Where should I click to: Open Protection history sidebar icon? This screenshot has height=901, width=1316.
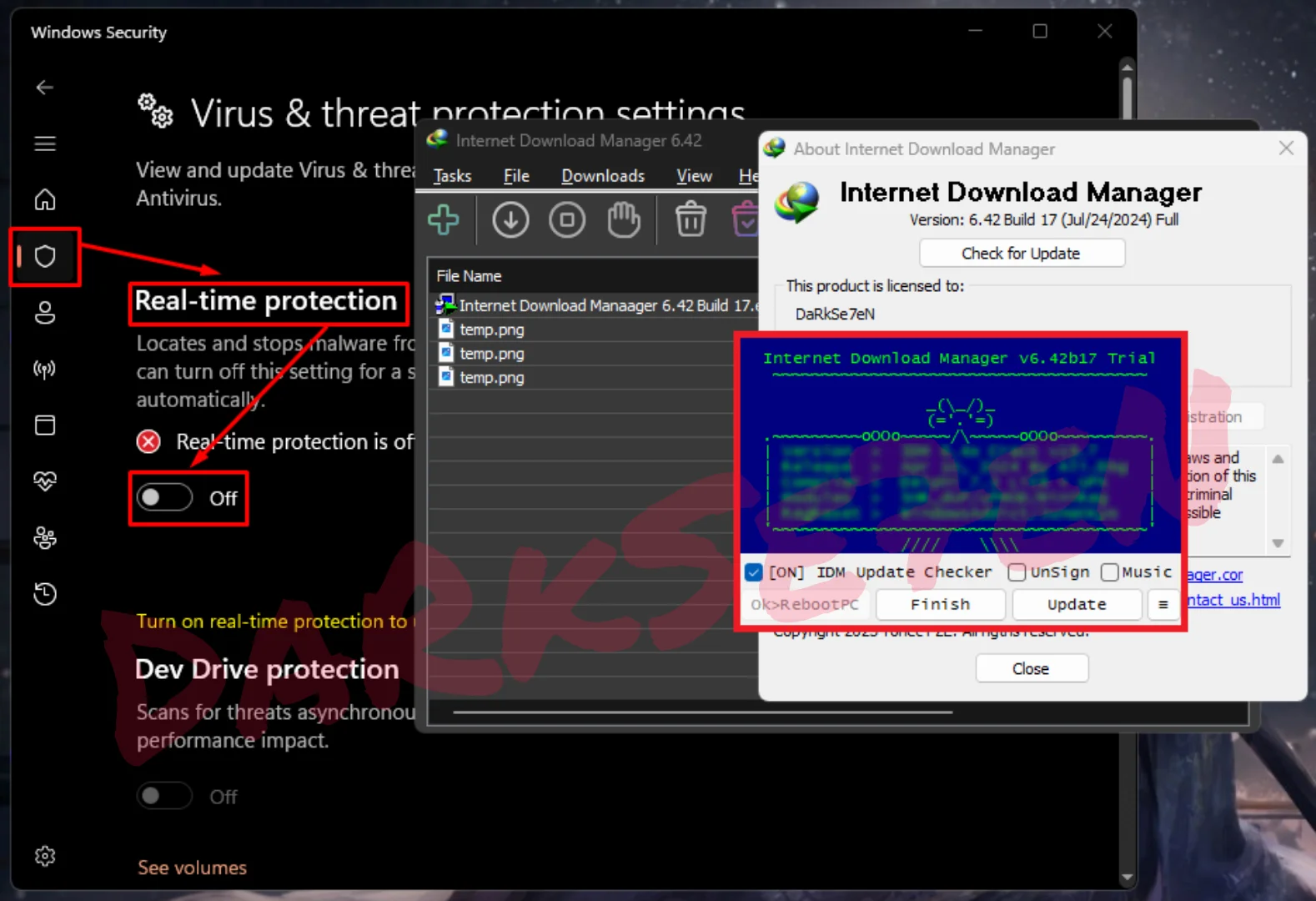pos(45,594)
